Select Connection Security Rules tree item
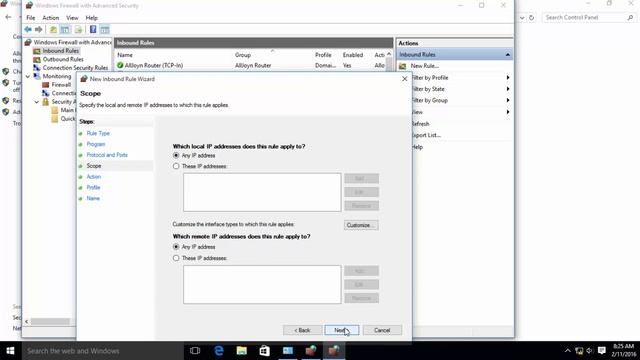The image size is (640, 360). 75,68
